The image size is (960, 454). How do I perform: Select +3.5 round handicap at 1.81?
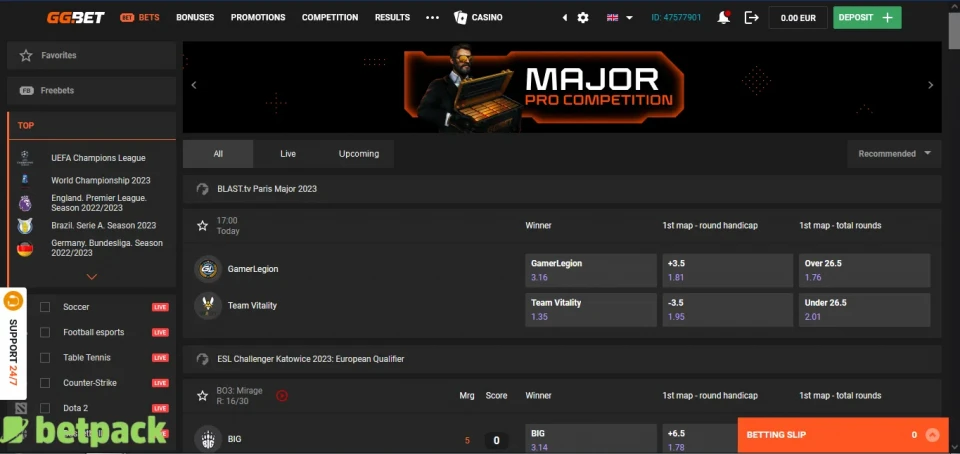tap(727, 270)
